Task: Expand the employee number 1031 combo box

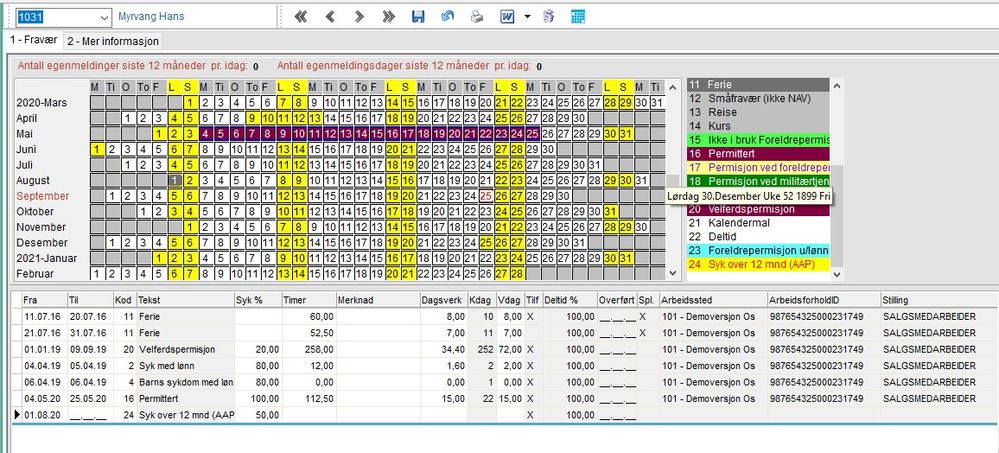Action: click(x=105, y=17)
